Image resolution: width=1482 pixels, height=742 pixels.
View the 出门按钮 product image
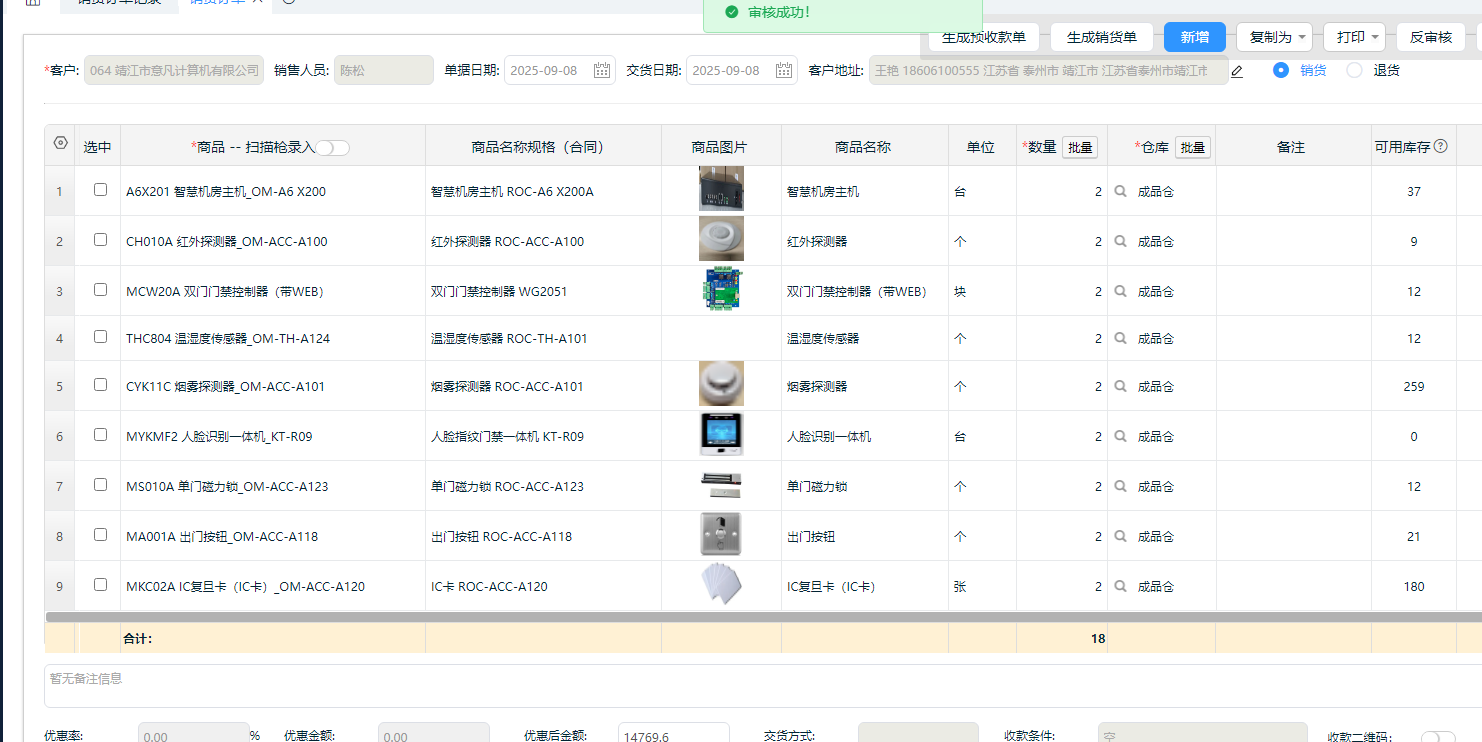point(721,534)
